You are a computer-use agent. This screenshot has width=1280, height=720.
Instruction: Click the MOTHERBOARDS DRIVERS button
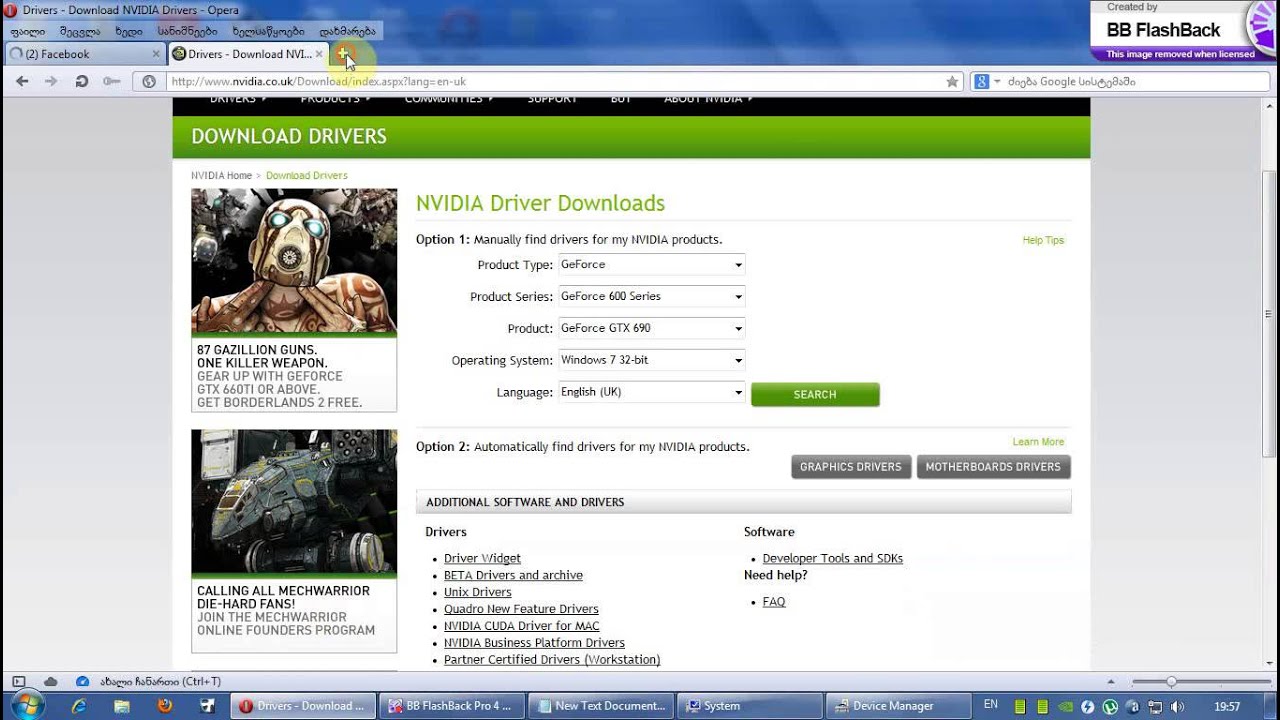993,467
